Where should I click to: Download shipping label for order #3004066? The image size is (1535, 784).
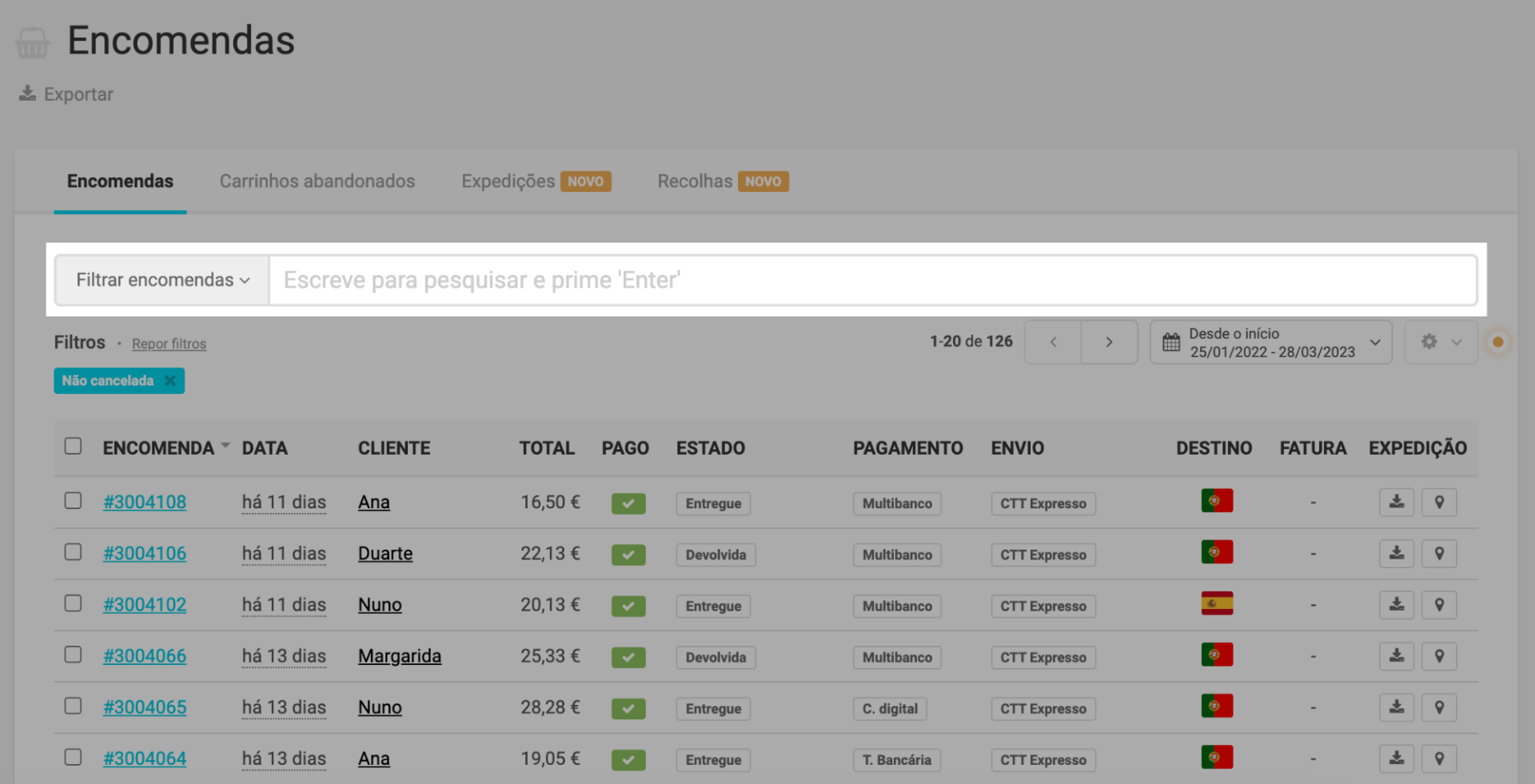pos(1396,656)
